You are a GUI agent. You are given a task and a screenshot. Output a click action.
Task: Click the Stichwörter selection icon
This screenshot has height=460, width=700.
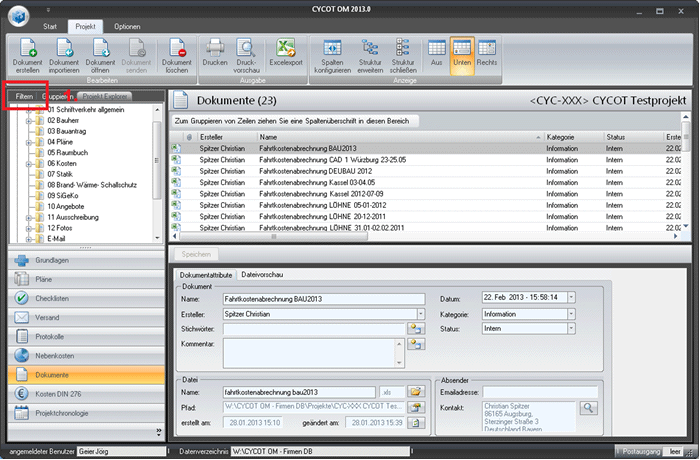(416, 329)
